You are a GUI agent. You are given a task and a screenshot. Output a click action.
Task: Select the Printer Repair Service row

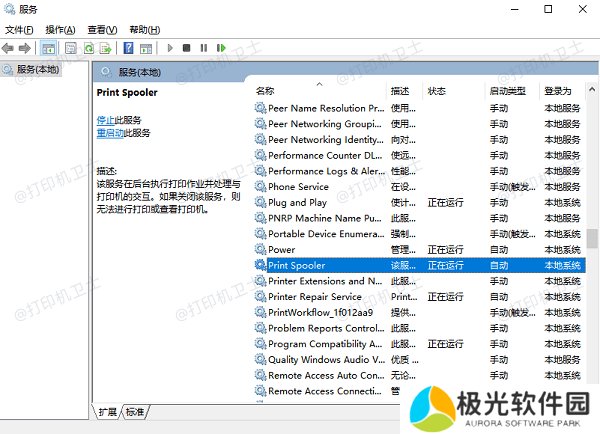coord(314,297)
